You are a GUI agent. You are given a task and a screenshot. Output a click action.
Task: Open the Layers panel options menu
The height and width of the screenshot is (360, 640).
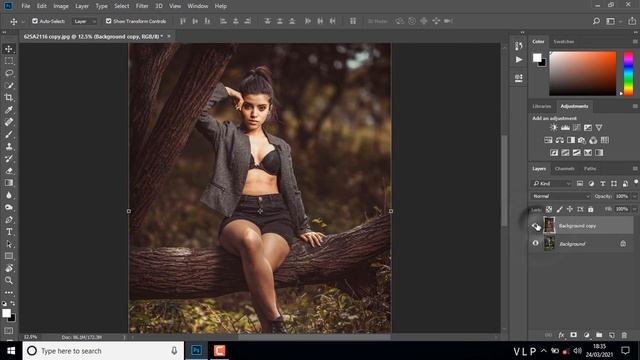pyautogui.click(x=635, y=169)
